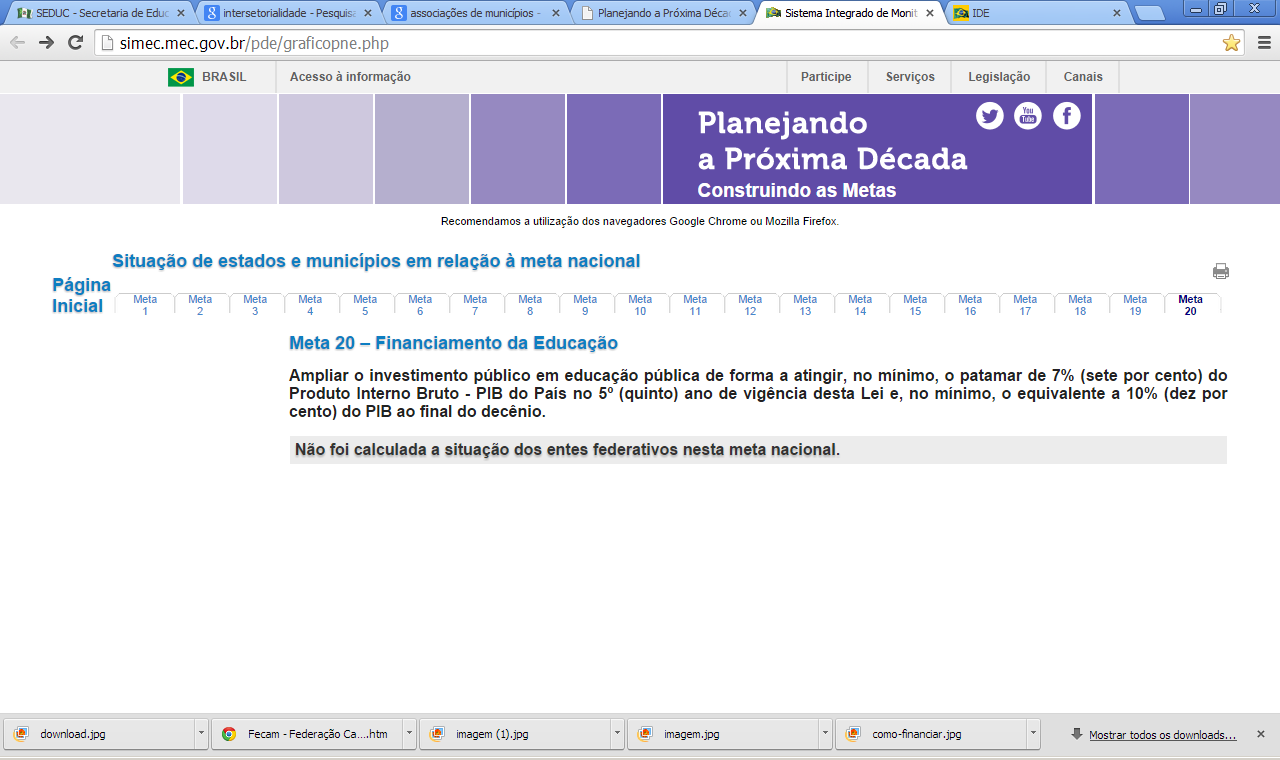This screenshot has height=760, width=1280.
Task: Select Meta 19 tab
Action: (x=1135, y=305)
